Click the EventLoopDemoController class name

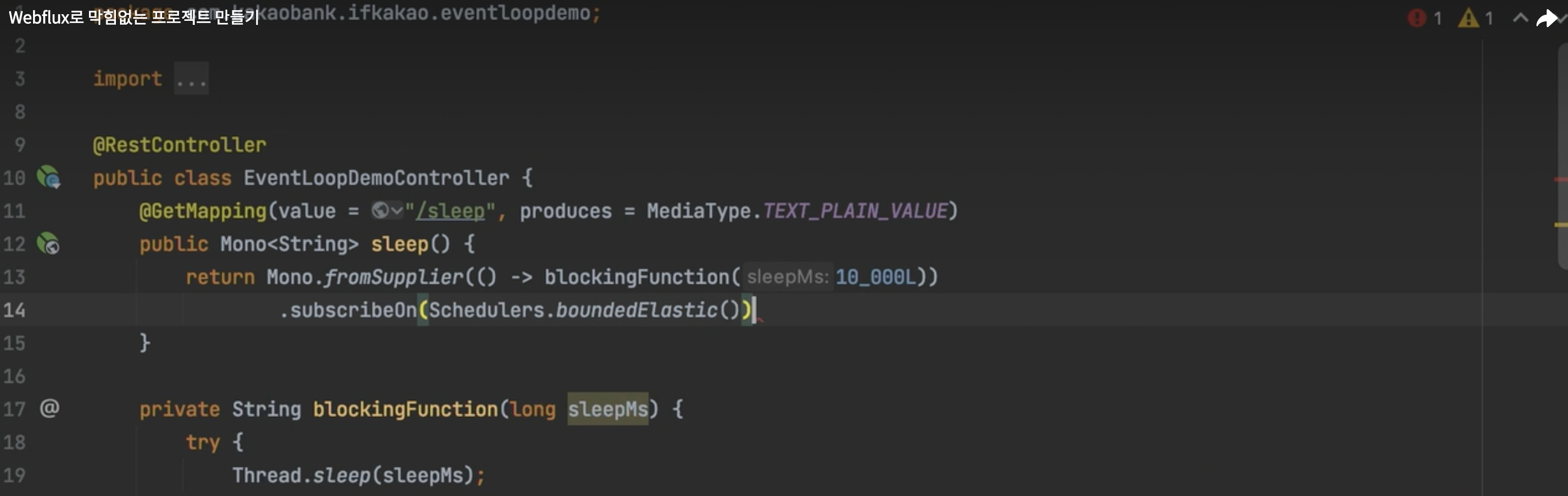376,178
